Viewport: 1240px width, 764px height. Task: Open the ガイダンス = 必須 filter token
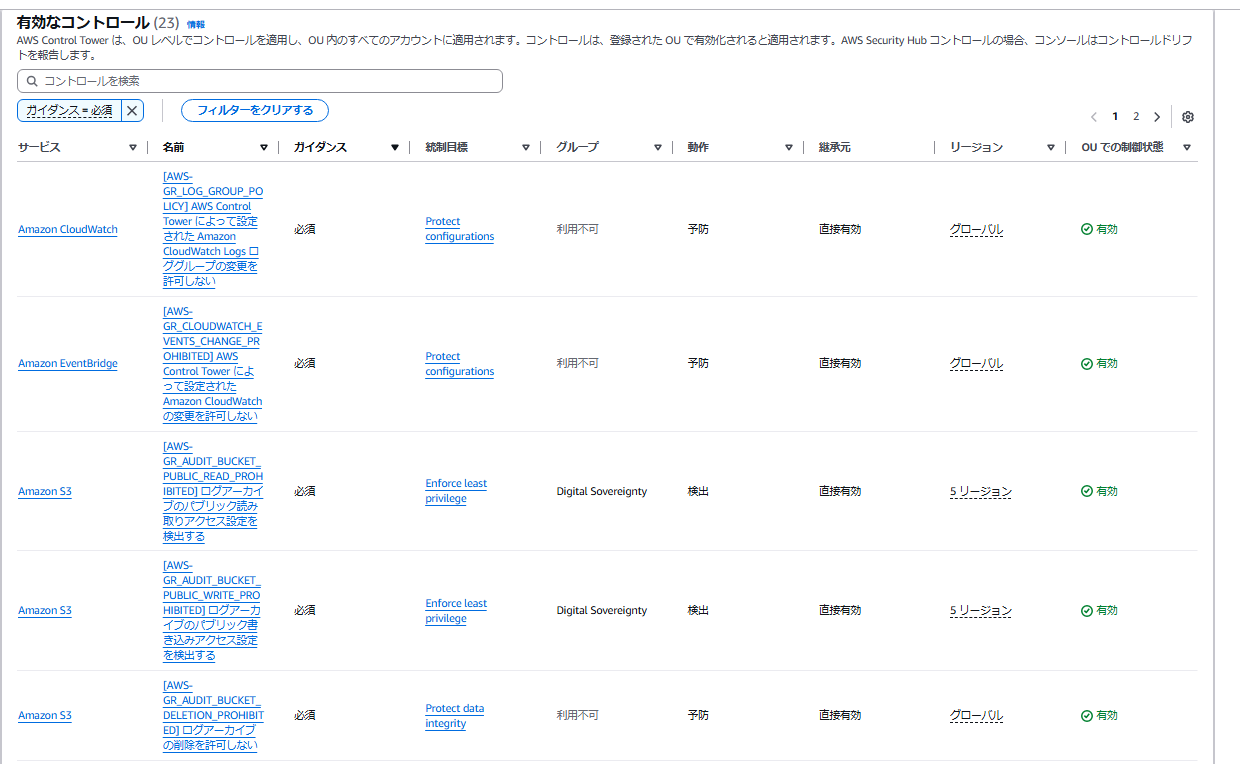[x=69, y=110]
